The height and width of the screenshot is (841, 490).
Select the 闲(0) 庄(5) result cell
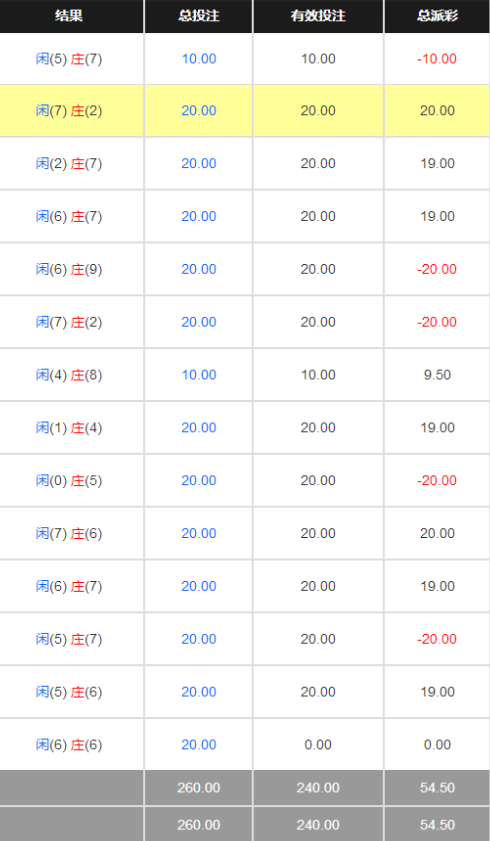[x=69, y=480]
